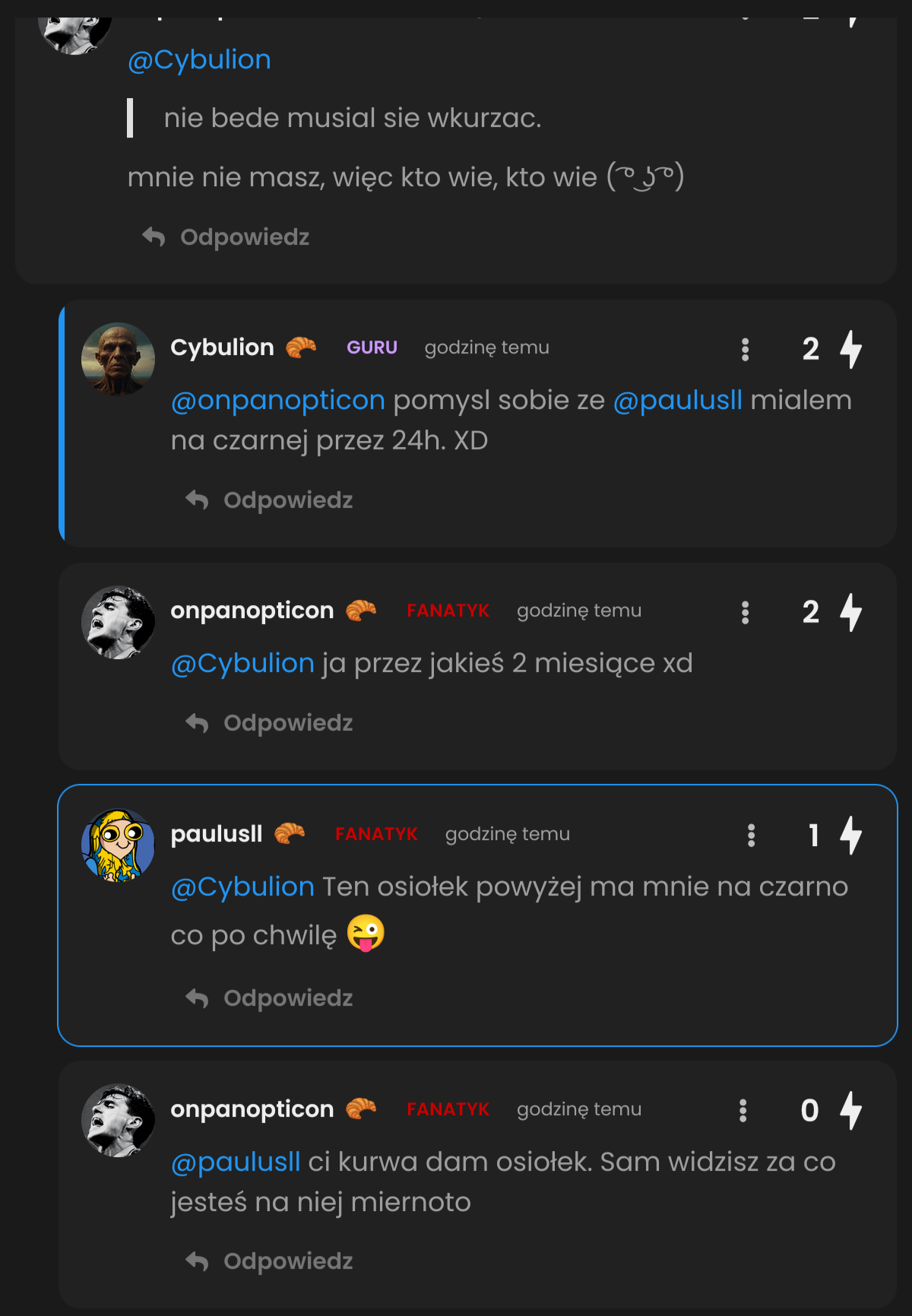Click the paulusll username

point(217,834)
